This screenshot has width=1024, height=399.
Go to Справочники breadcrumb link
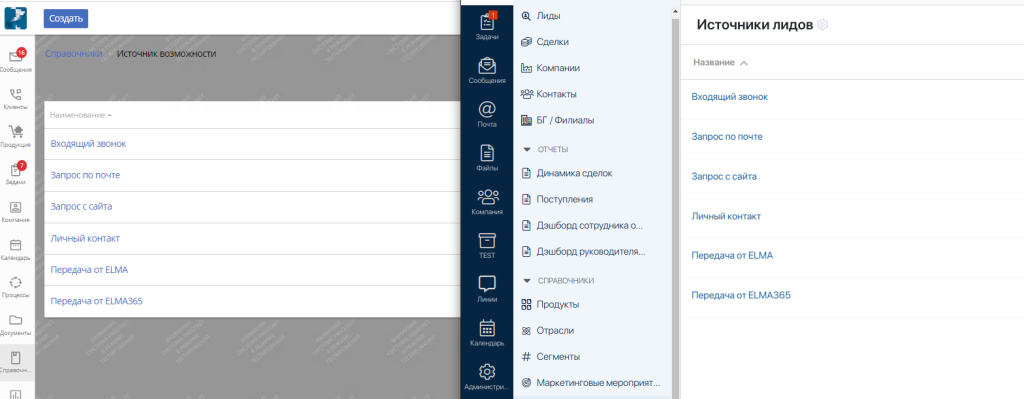click(x=74, y=54)
